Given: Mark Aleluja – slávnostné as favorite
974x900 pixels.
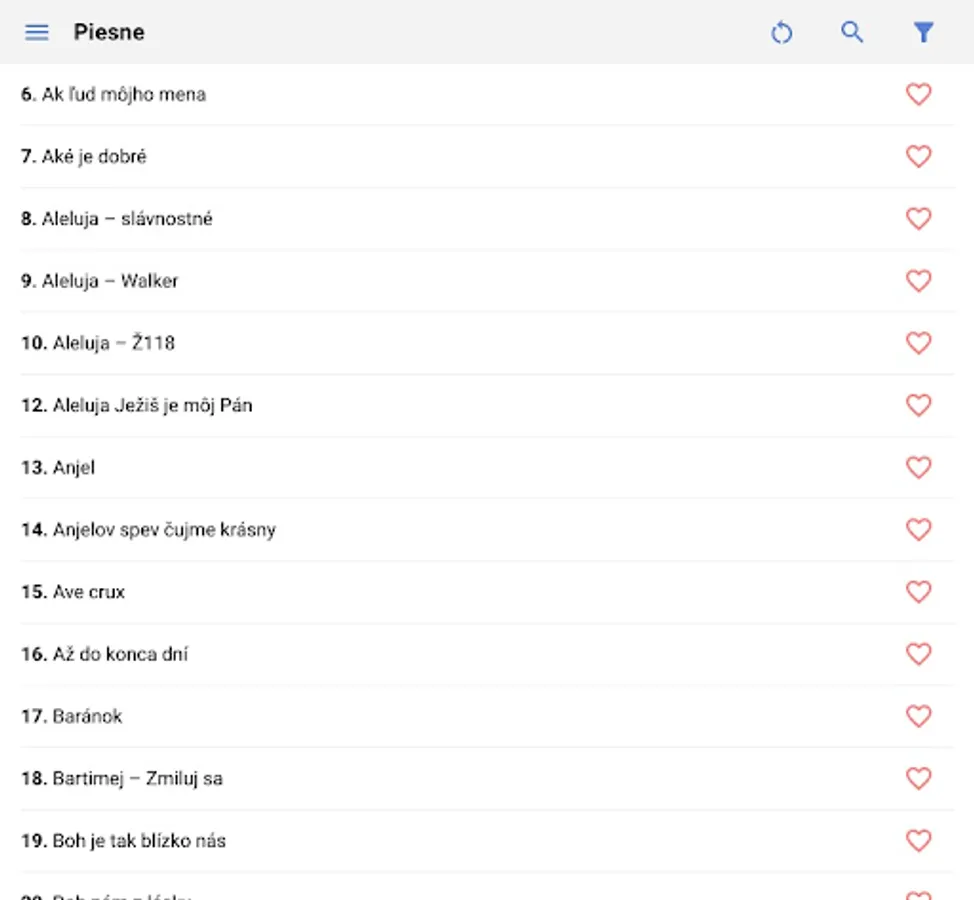Looking at the screenshot, I should click(x=918, y=218).
